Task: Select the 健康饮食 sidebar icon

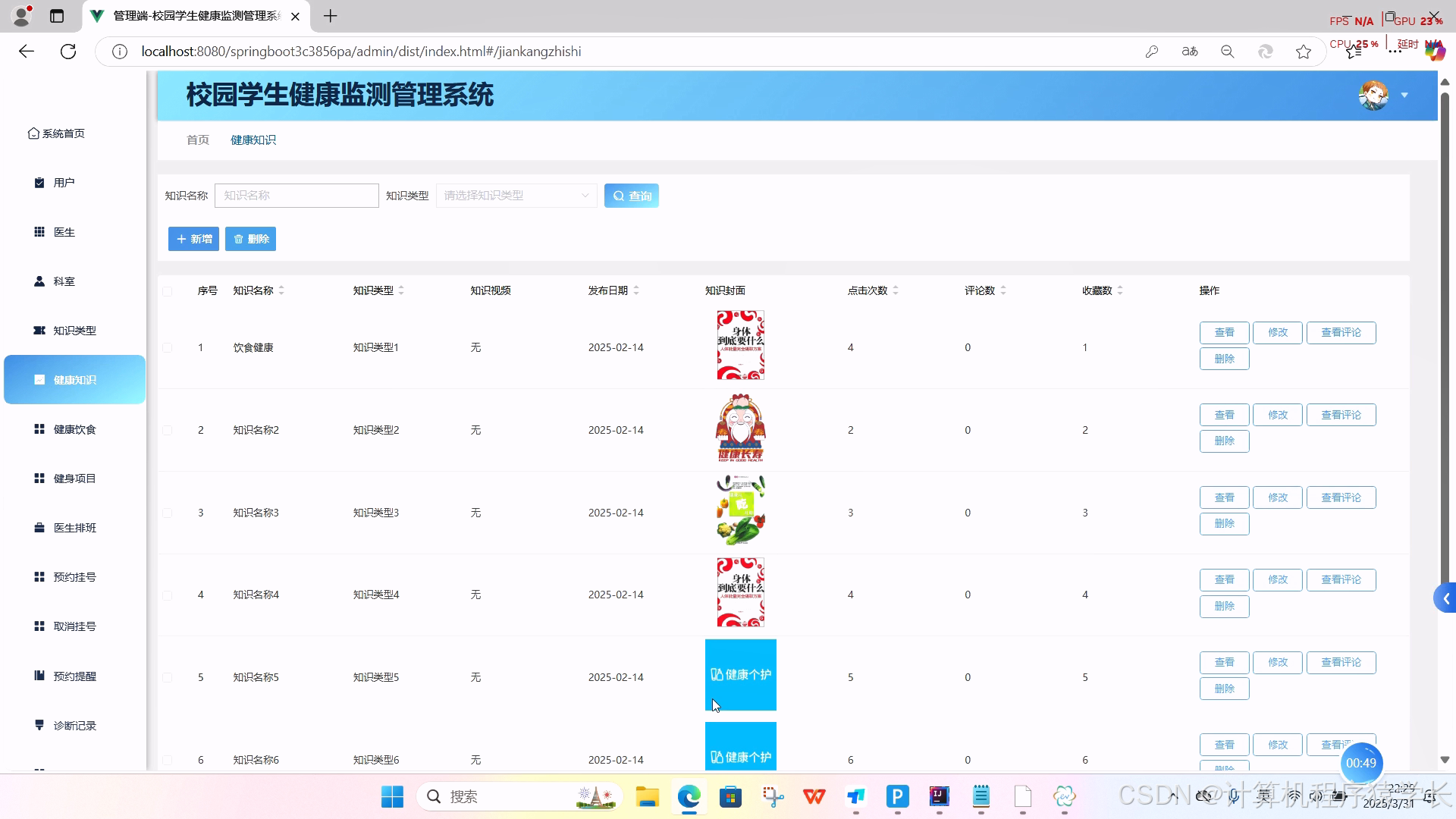Action: tap(74, 429)
